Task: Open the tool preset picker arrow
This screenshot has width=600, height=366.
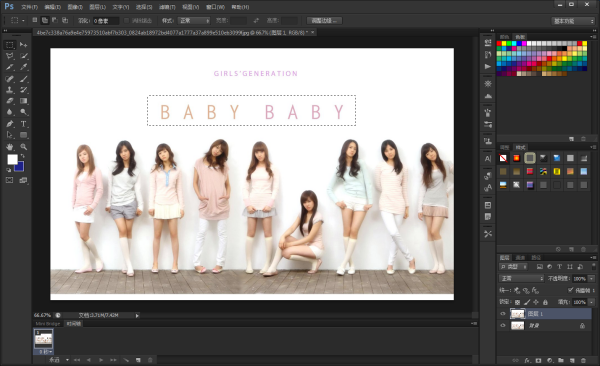Action: pos(23,21)
